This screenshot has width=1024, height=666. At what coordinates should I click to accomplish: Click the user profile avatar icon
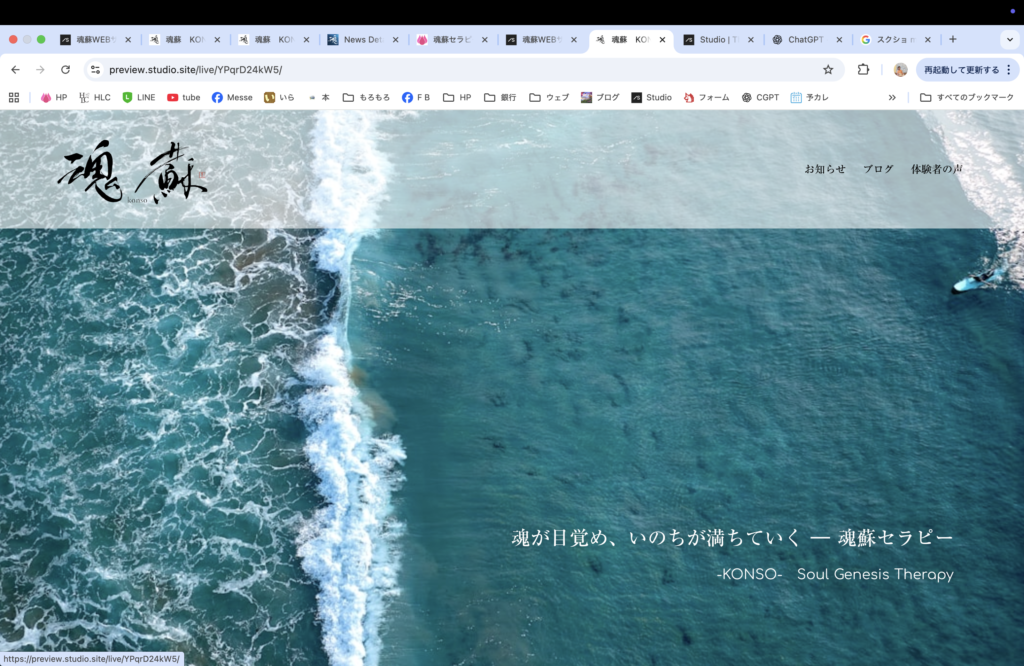tap(900, 70)
